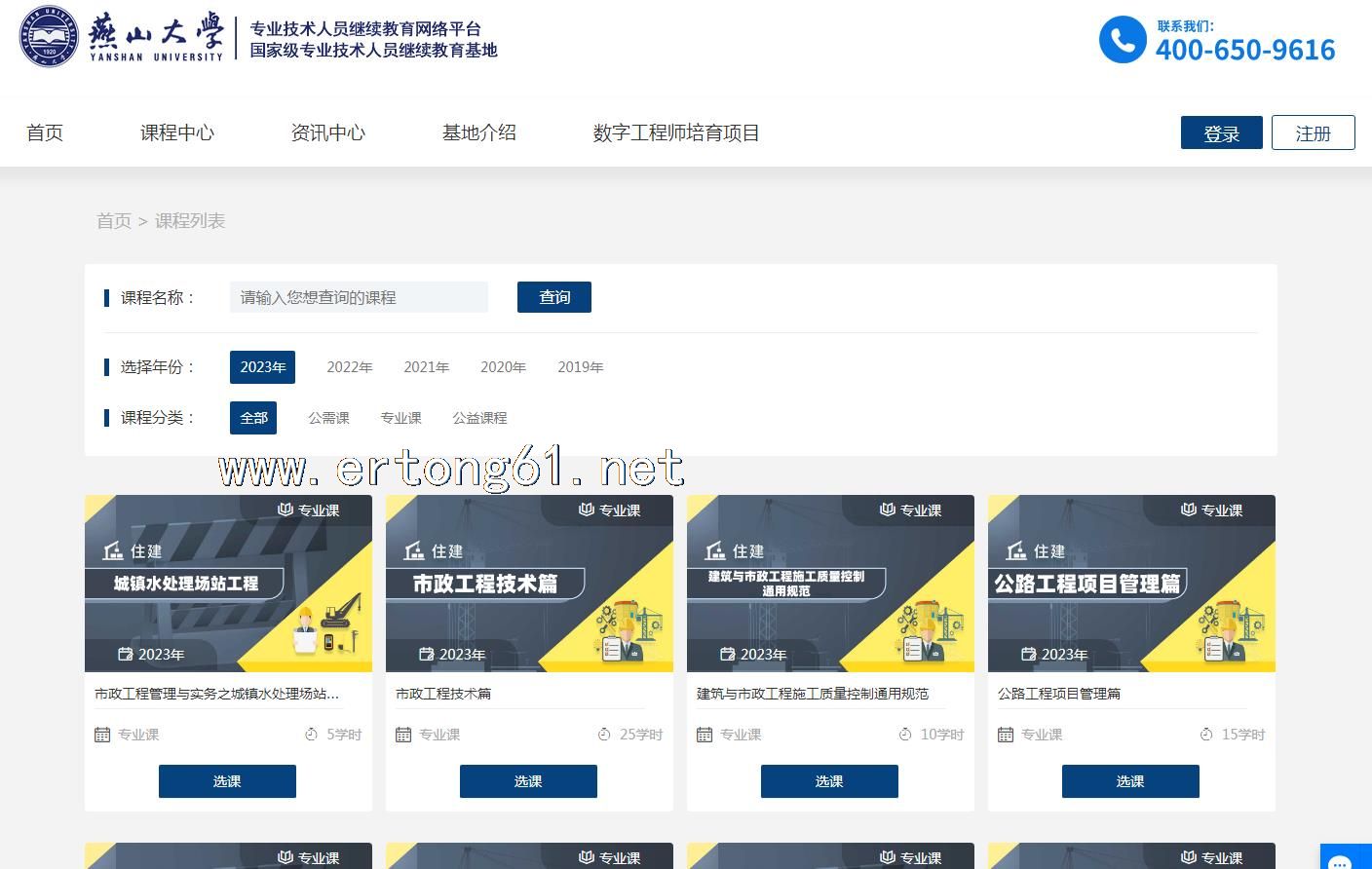Filter courses by 公需课 category

(x=328, y=418)
